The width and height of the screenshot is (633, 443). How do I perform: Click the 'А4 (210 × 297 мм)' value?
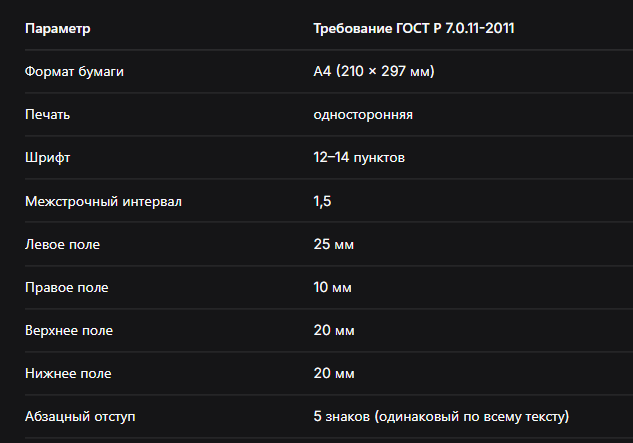374,71
